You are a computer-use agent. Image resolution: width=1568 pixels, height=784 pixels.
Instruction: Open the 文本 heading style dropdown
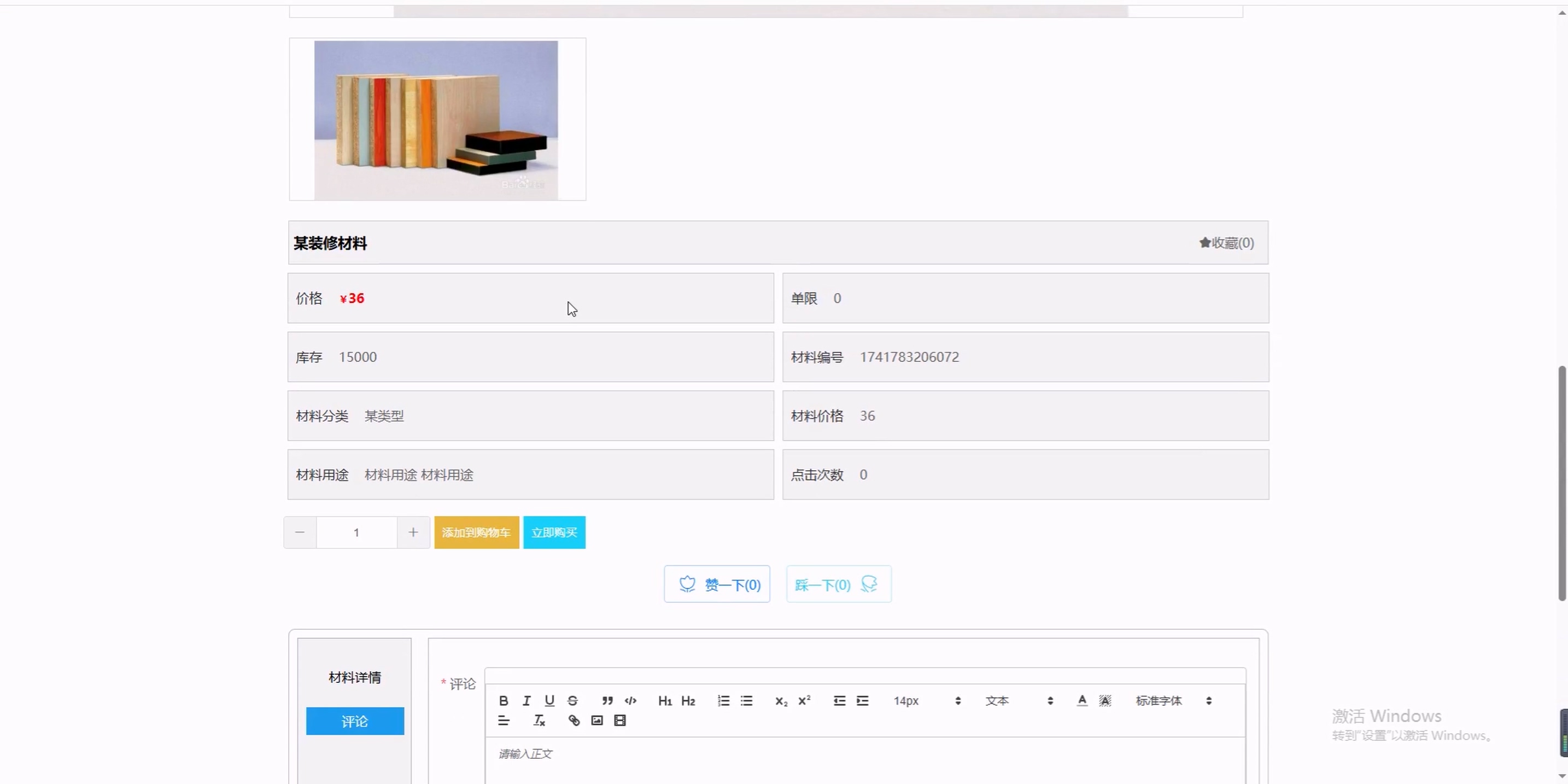click(x=1019, y=700)
